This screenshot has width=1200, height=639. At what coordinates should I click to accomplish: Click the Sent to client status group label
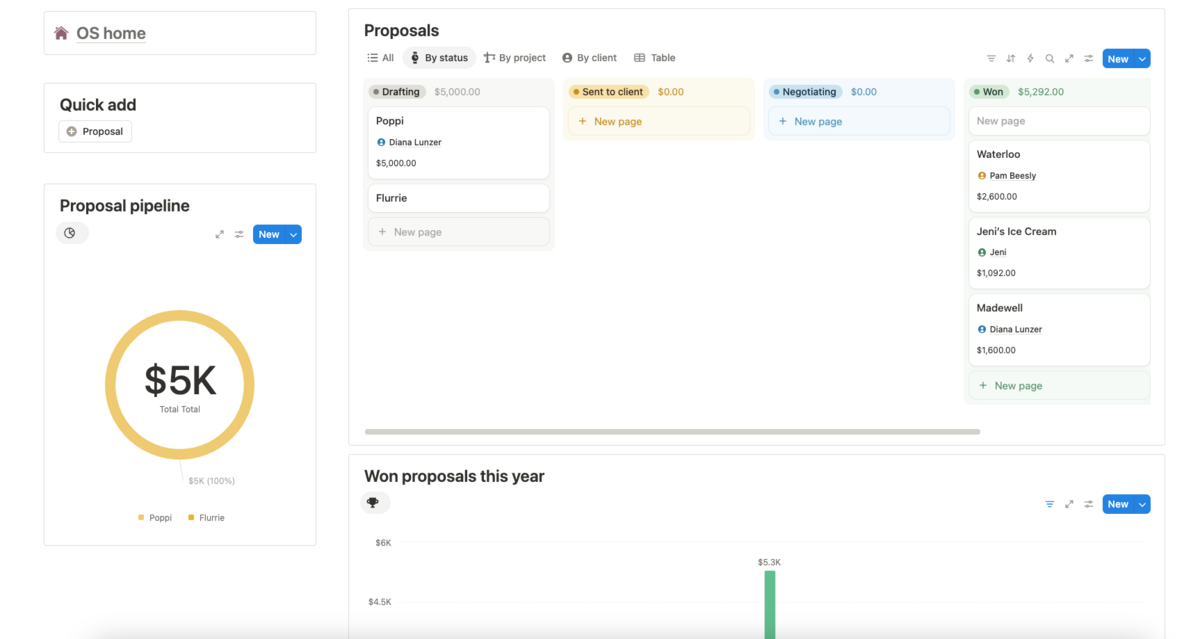(609, 92)
